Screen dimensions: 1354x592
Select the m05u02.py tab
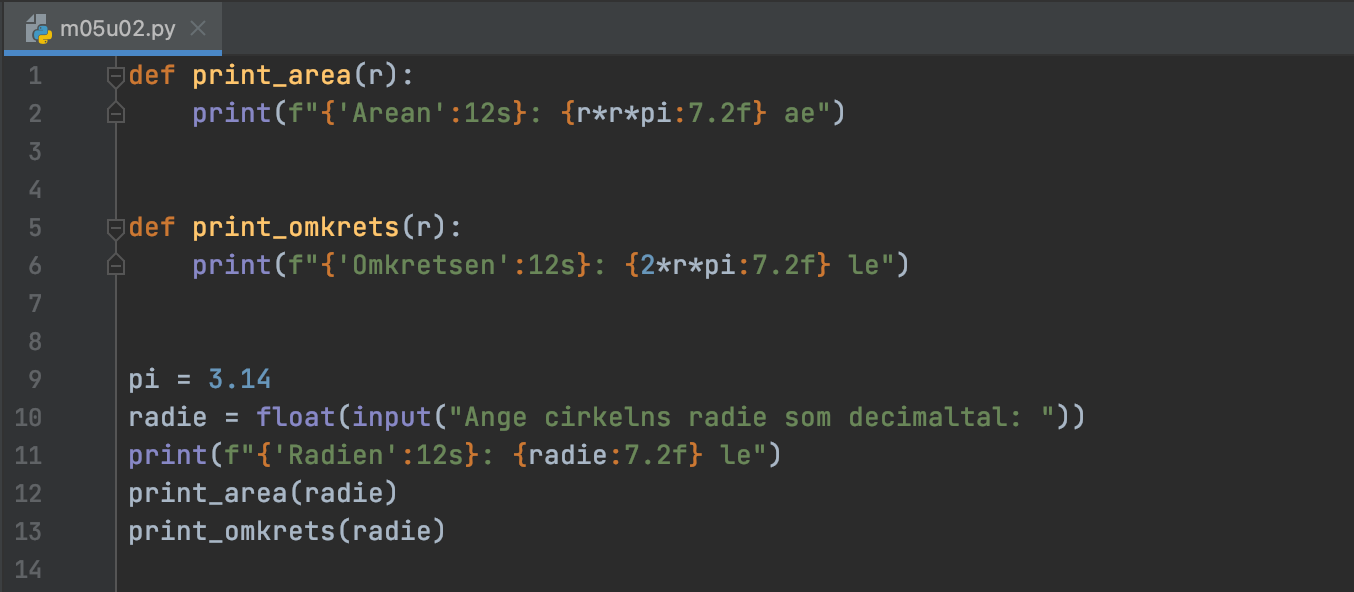tap(117, 28)
